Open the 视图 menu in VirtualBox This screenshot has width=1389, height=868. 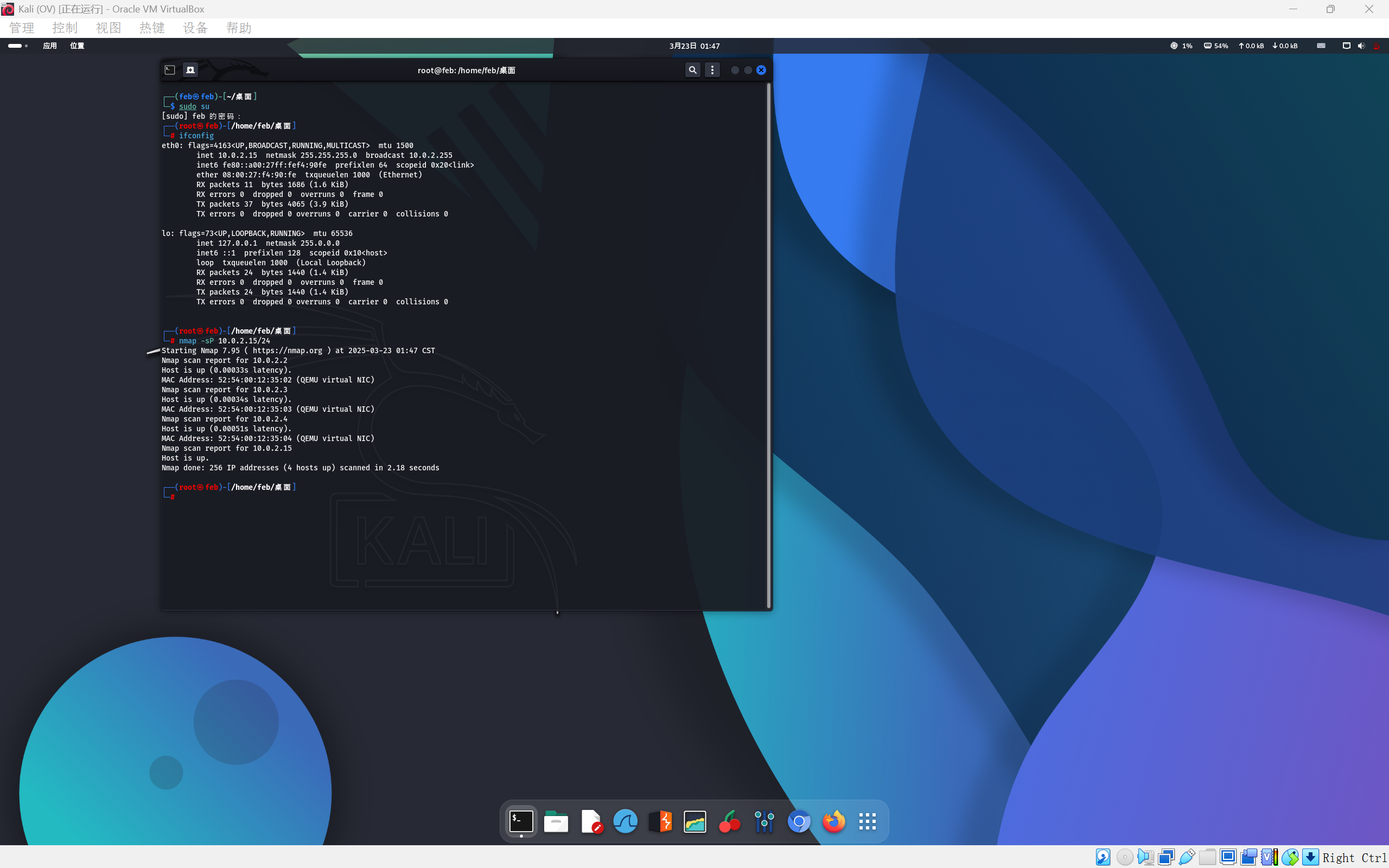coord(108,28)
